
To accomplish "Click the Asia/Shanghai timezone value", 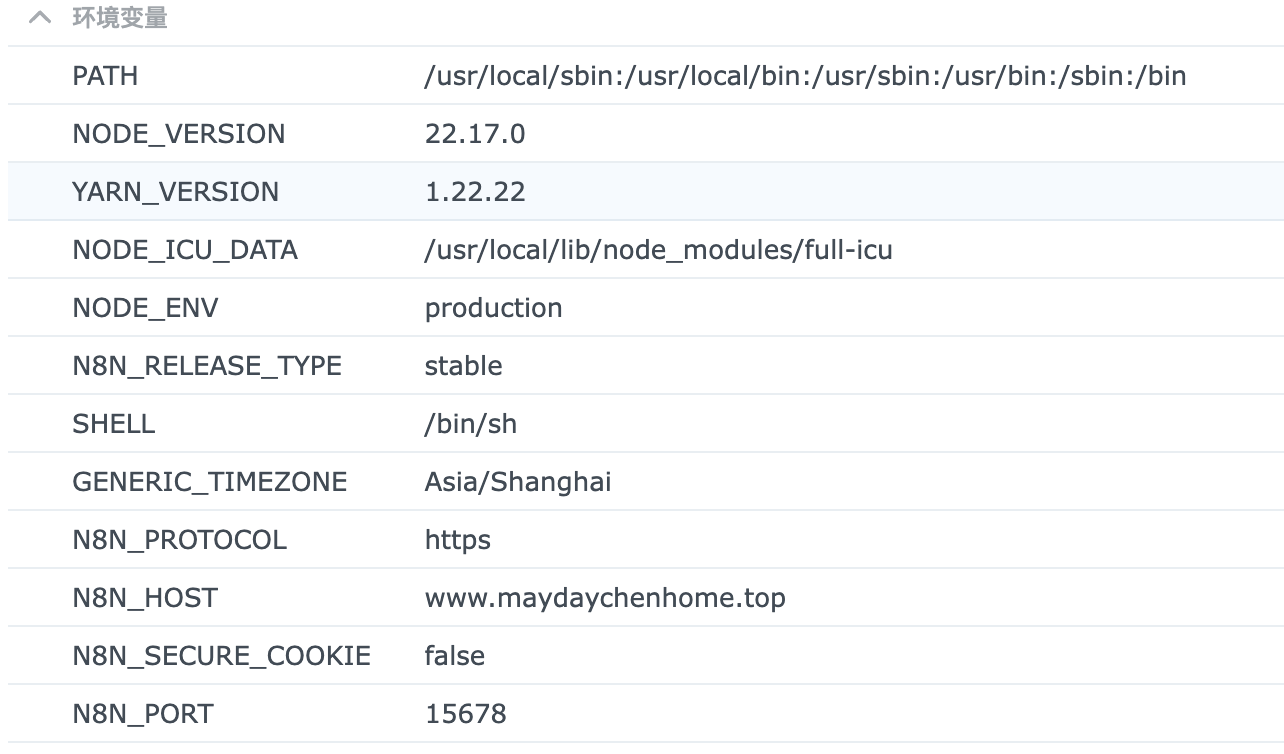I will point(517,482).
